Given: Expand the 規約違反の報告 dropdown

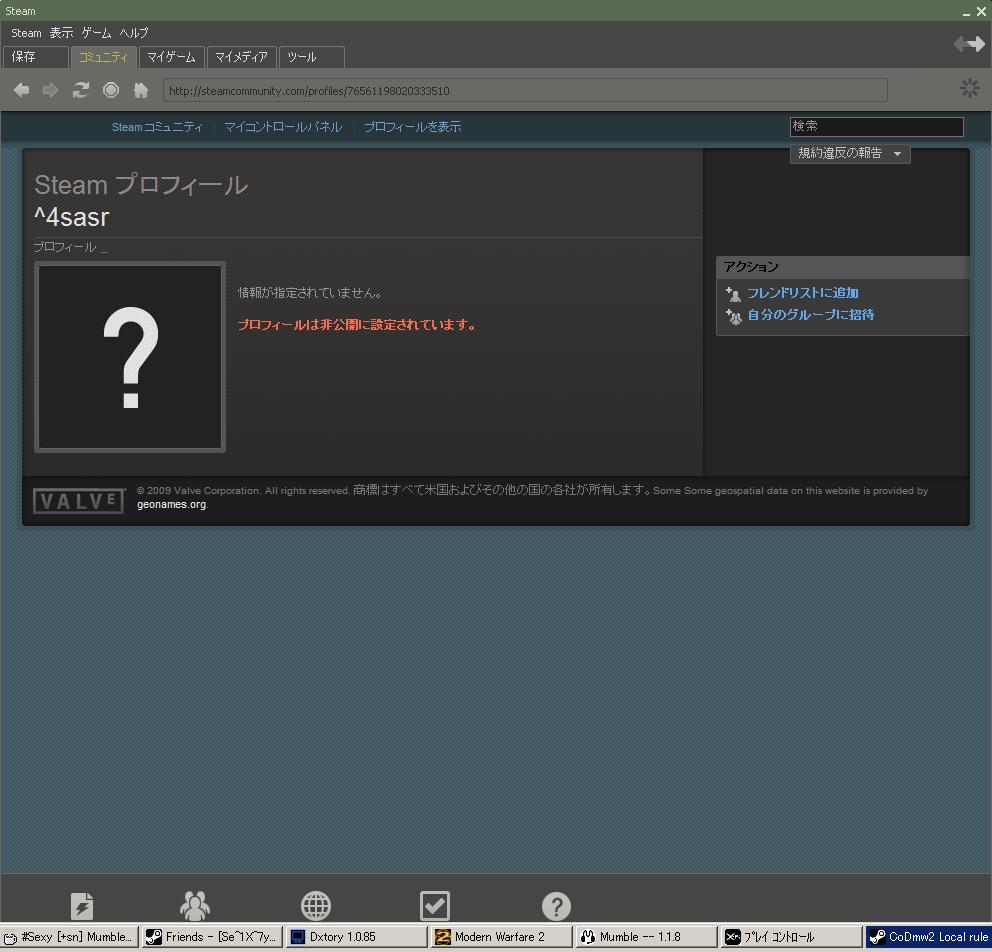Looking at the screenshot, I should coord(850,153).
